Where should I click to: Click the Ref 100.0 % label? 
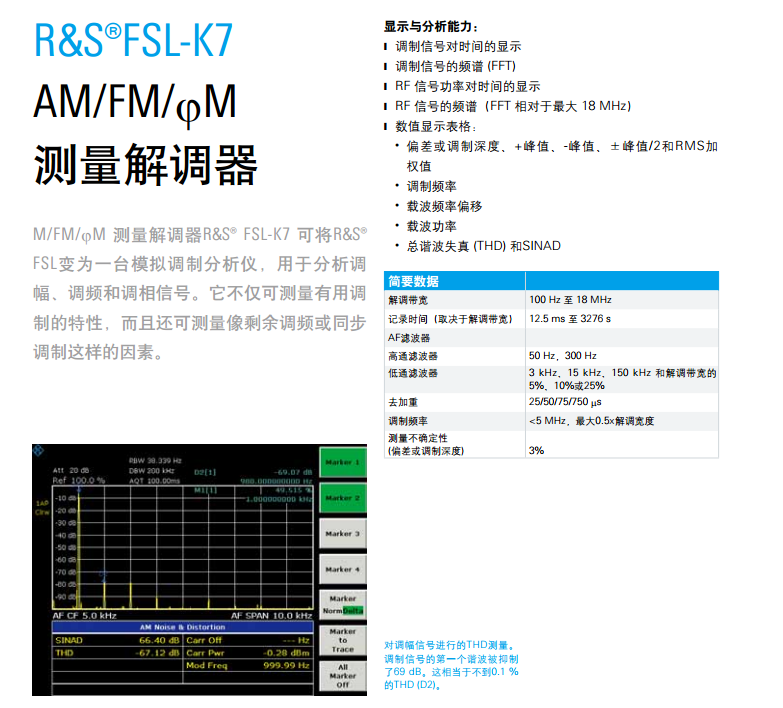[79, 480]
